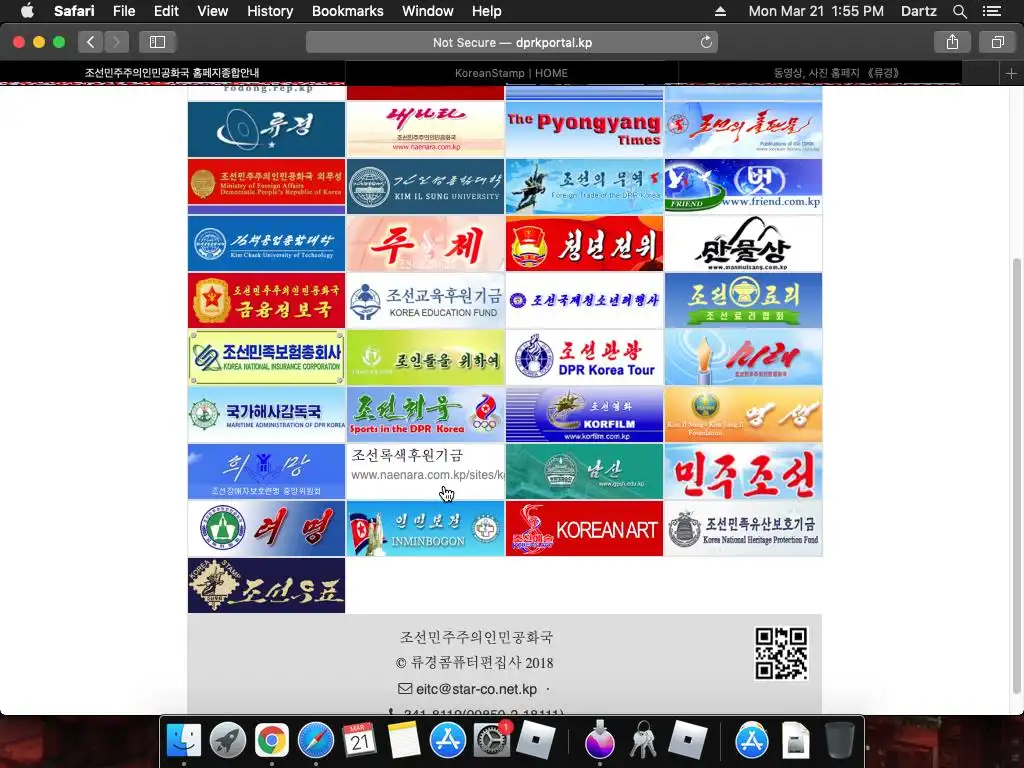Open Sports in the DPR Korea banner

(425, 414)
